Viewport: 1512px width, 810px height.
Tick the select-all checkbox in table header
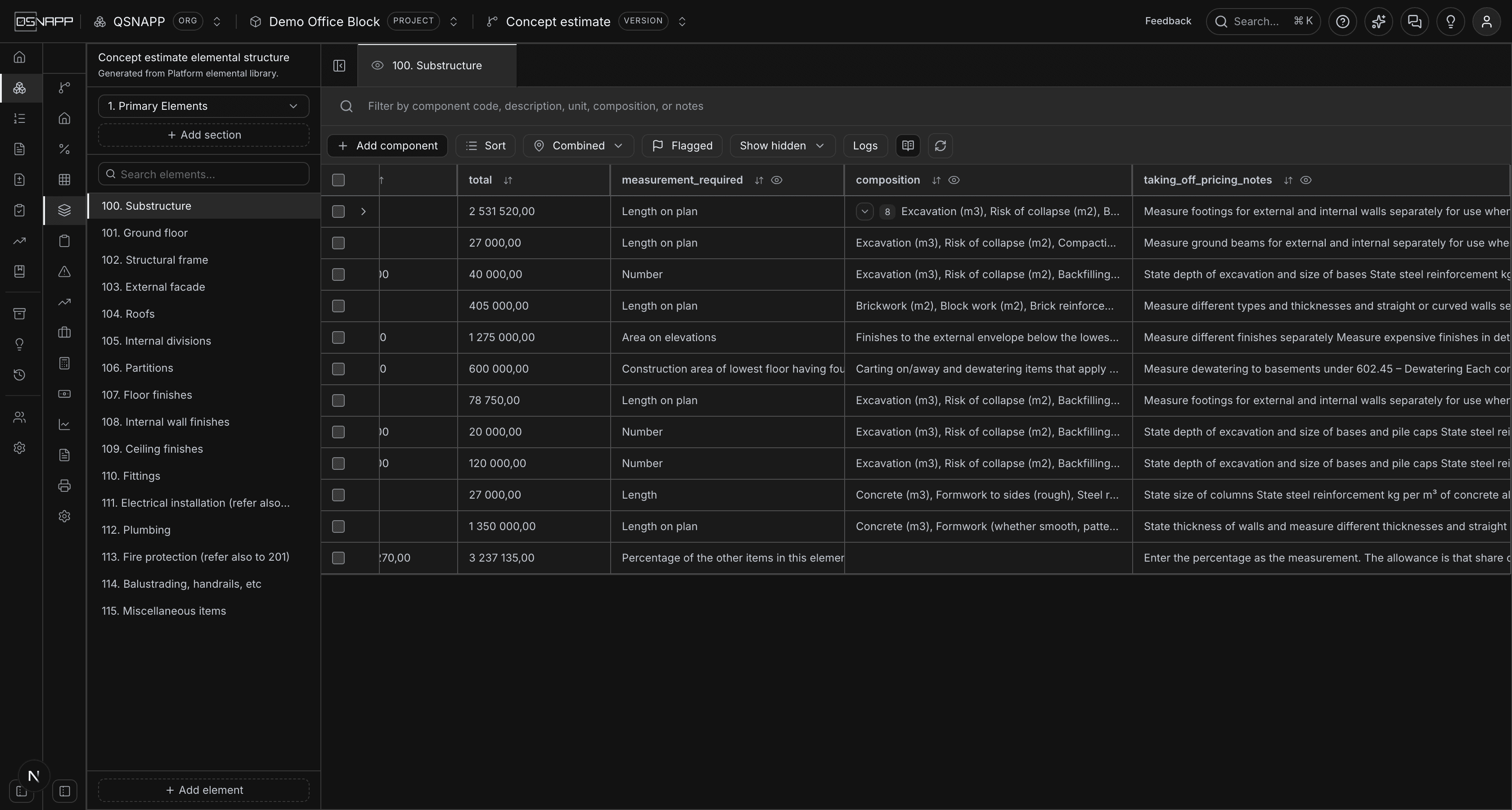(338, 180)
